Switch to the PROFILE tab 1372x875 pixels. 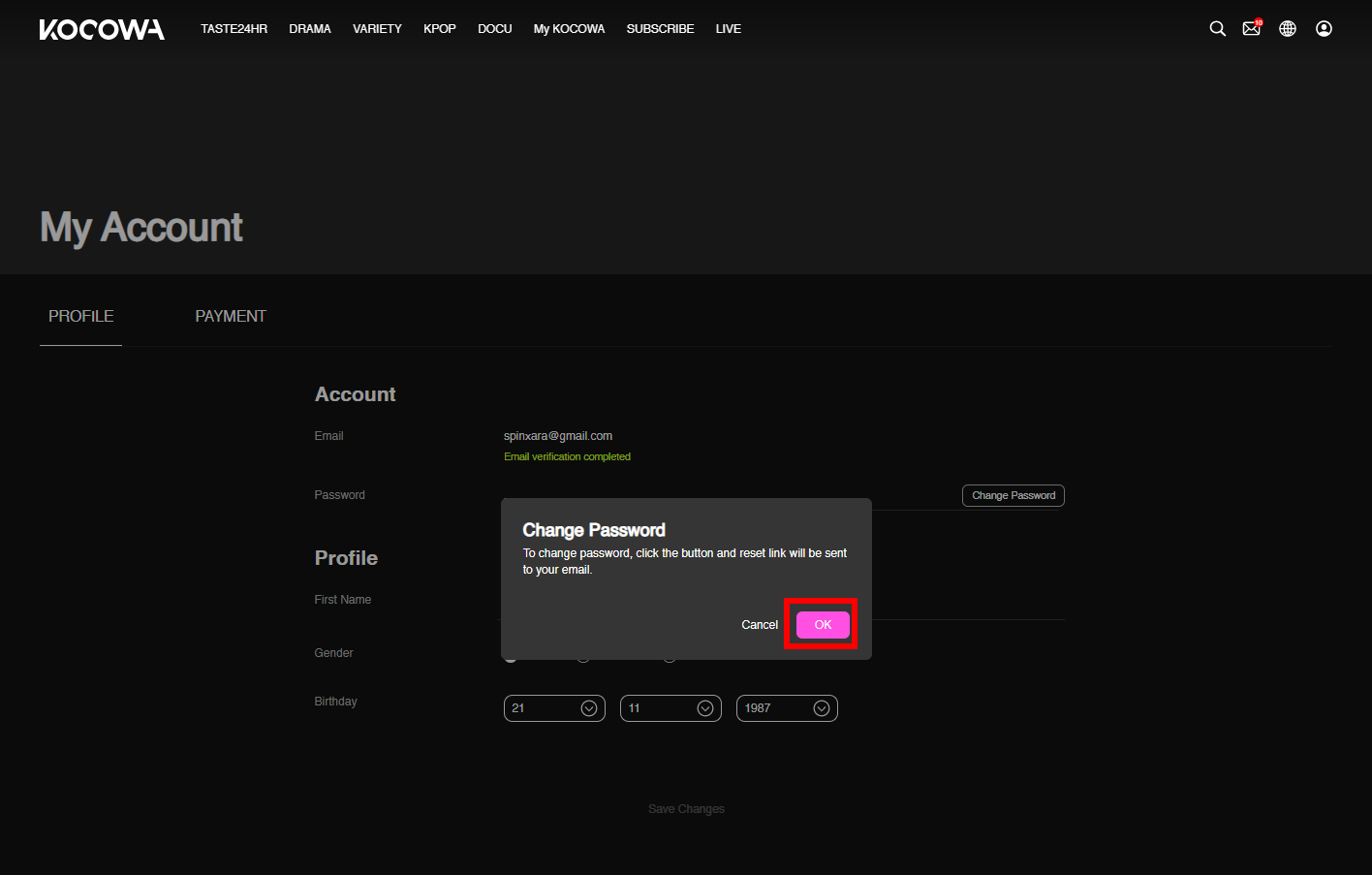[x=81, y=317]
